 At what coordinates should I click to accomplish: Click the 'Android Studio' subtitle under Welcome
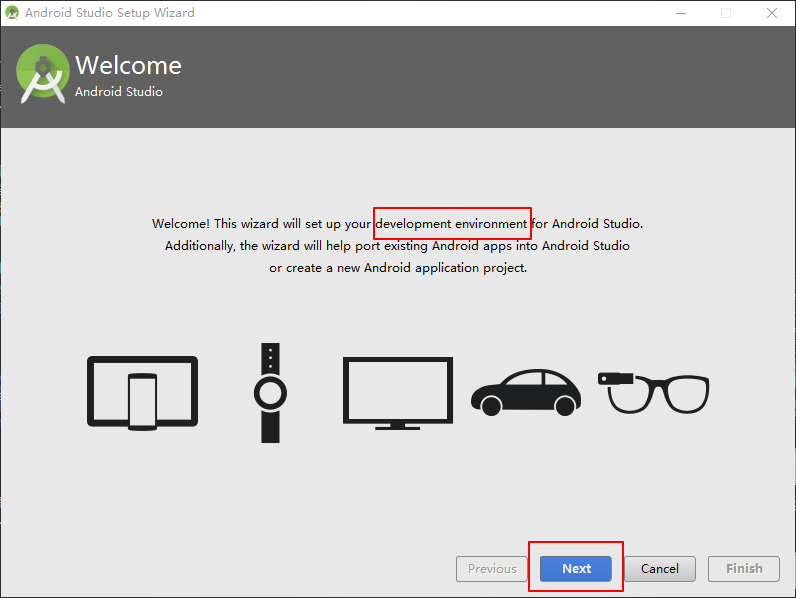click(x=119, y=92)
